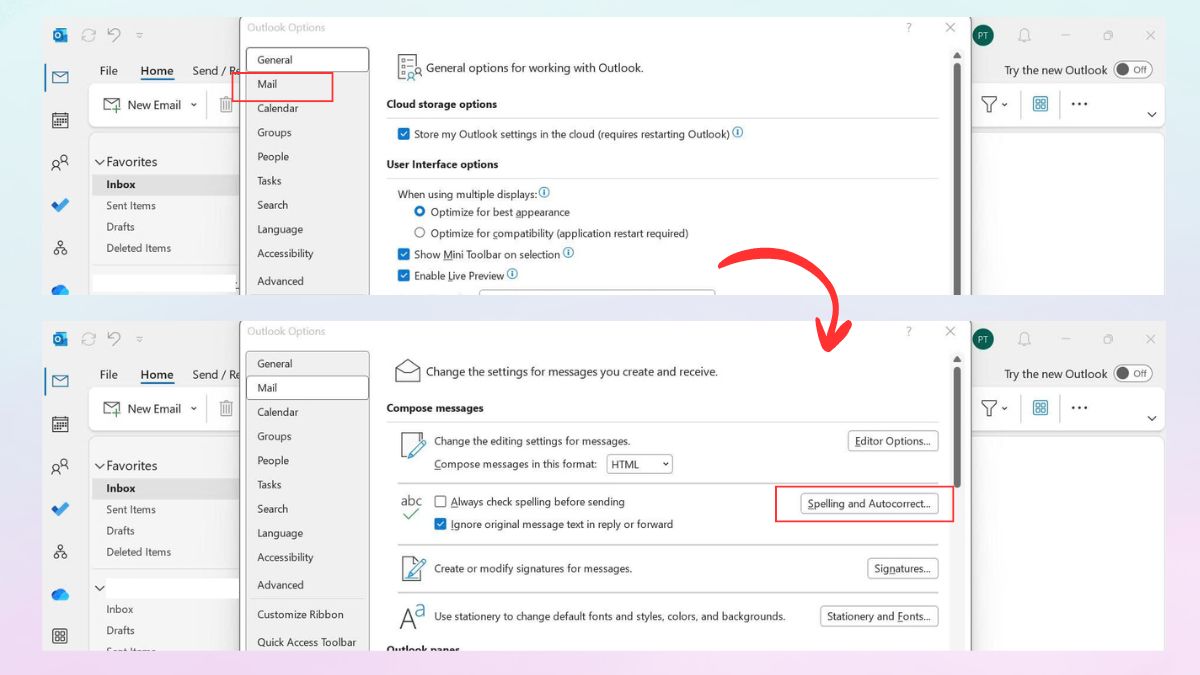Switch Try the new Outlook toggle in upper screenshot
This screenshot has width=1200, height=675.
click(x=1133, y=70)
